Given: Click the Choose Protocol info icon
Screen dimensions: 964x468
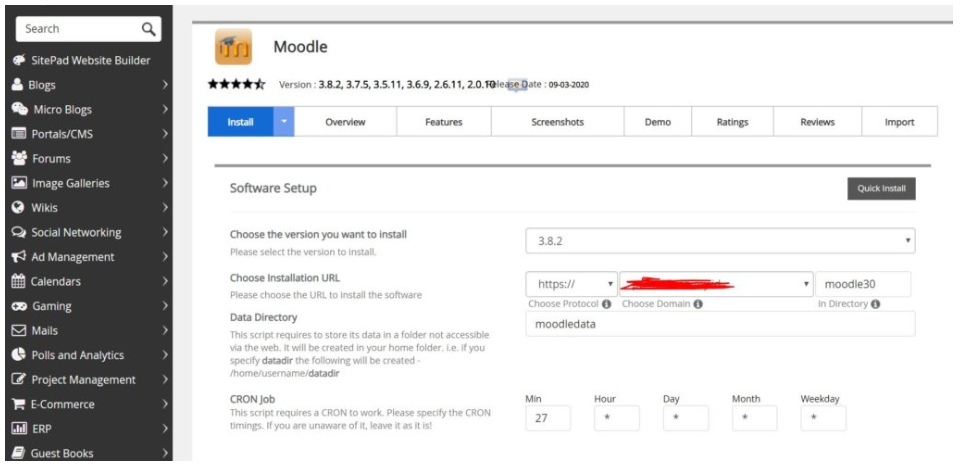Looking at the screenshot, I should coord(606,304).
